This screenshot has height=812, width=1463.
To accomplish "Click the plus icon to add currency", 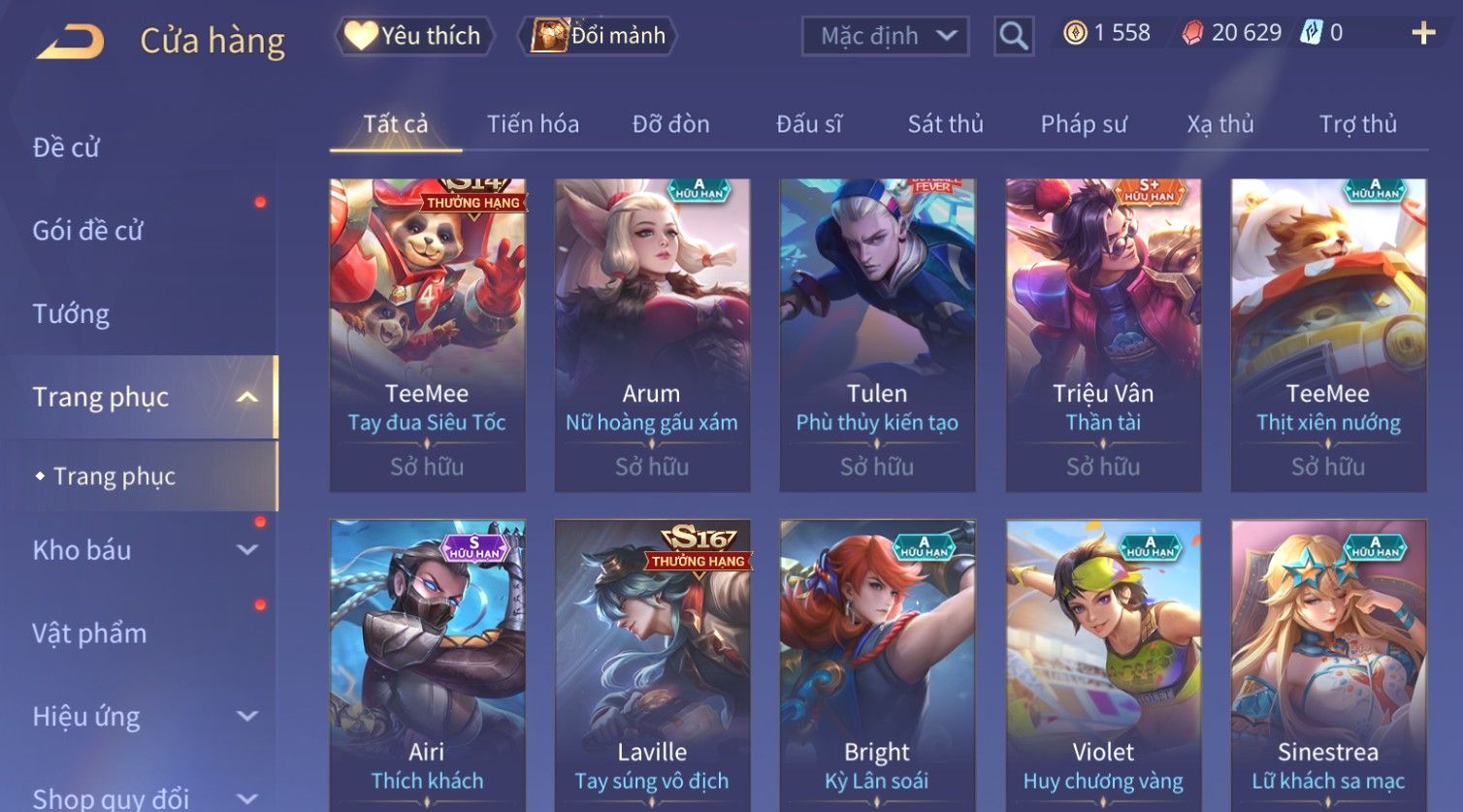I will (1423, 33).
